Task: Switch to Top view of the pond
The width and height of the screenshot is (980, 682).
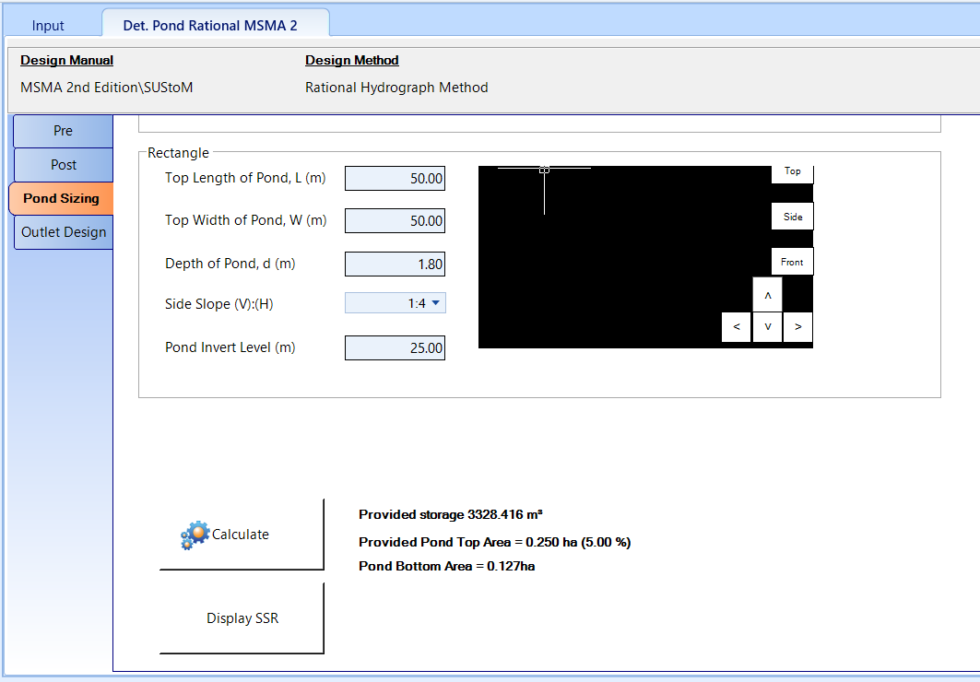Action: 792,171
